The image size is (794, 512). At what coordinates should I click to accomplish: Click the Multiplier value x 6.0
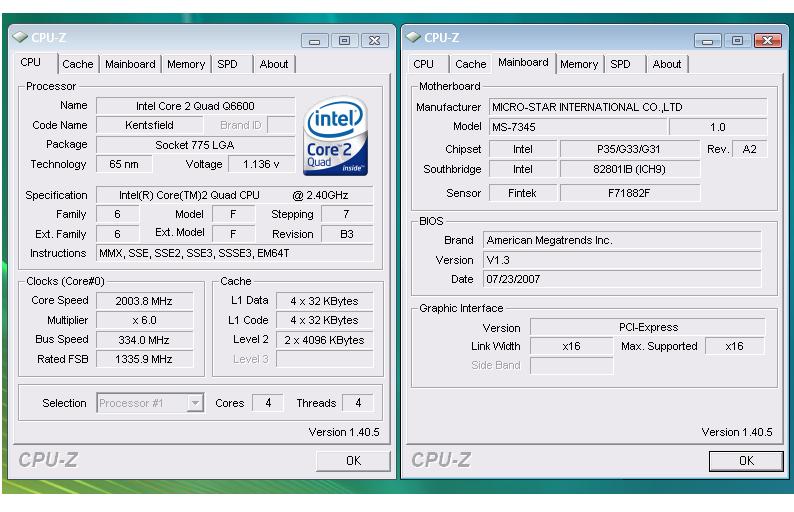coord(144,321)
